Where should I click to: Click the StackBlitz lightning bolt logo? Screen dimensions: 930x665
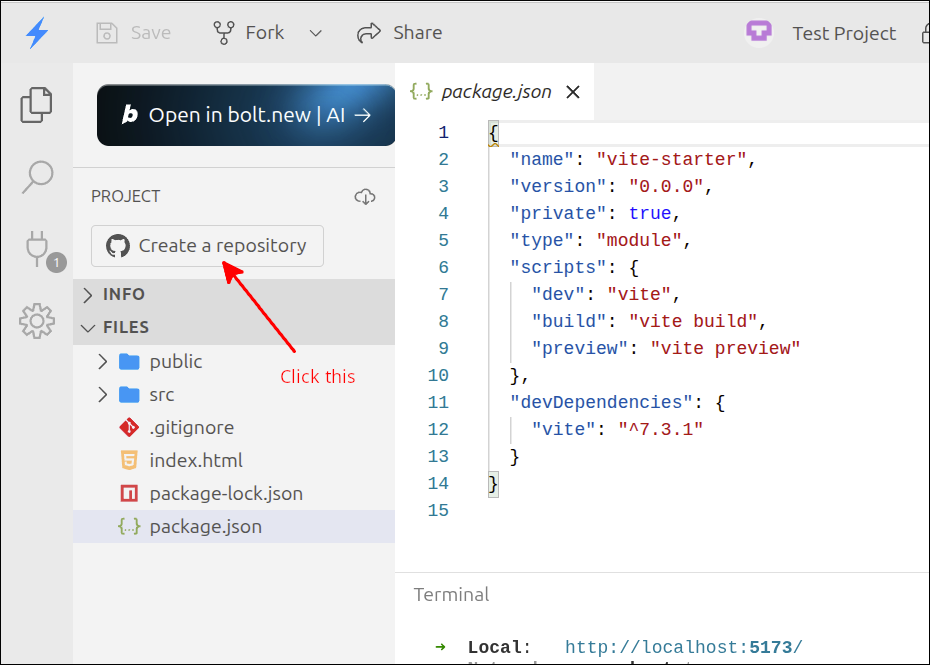coord(37,33)
